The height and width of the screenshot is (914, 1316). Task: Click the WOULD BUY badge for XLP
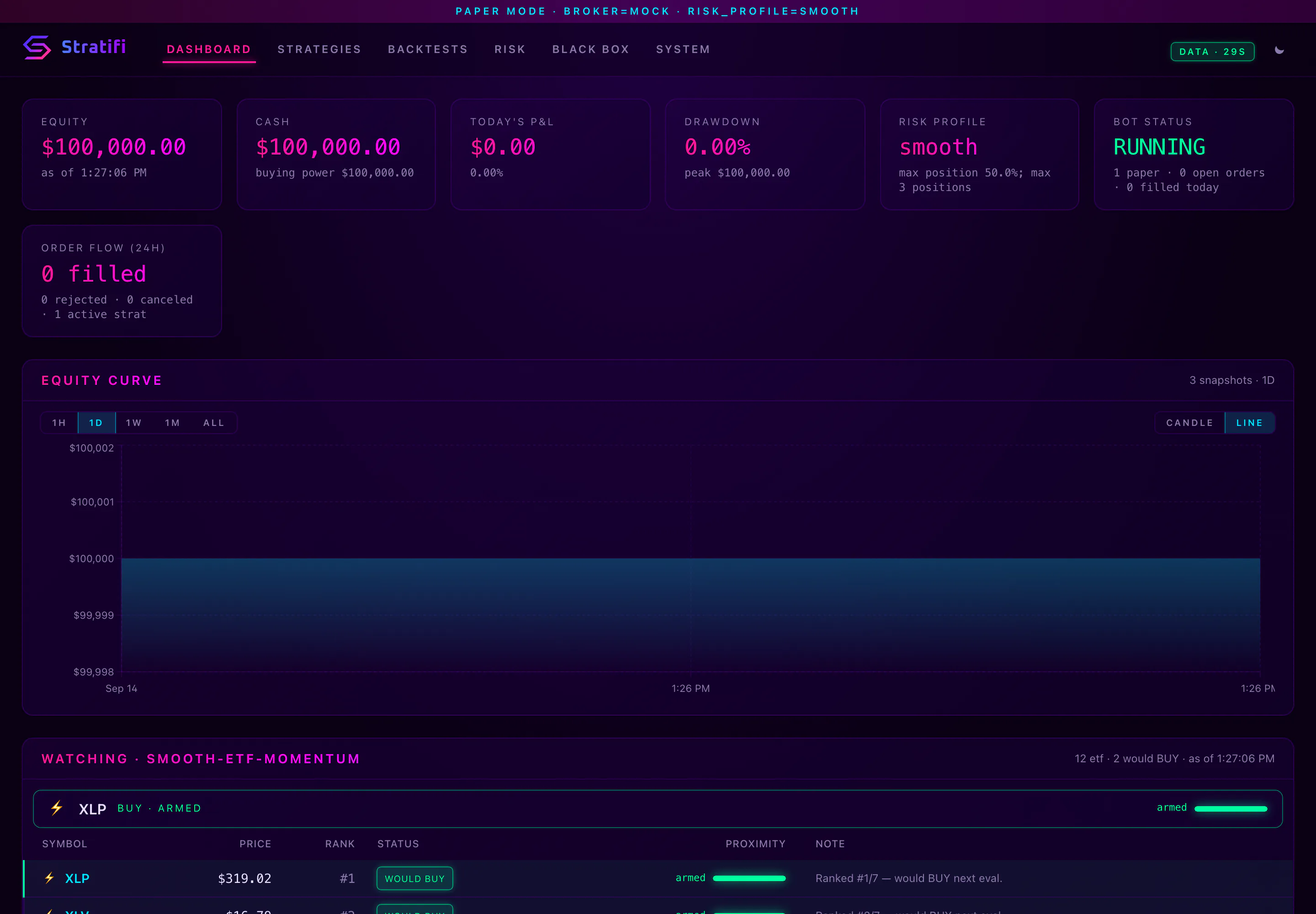click(x=414, y=878)
